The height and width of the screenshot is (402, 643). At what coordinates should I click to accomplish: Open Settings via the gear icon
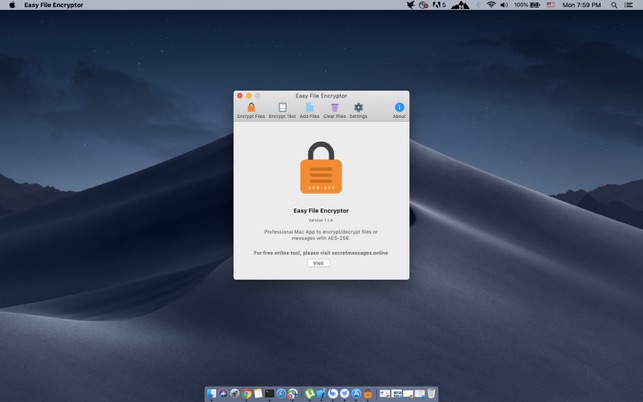358,110
